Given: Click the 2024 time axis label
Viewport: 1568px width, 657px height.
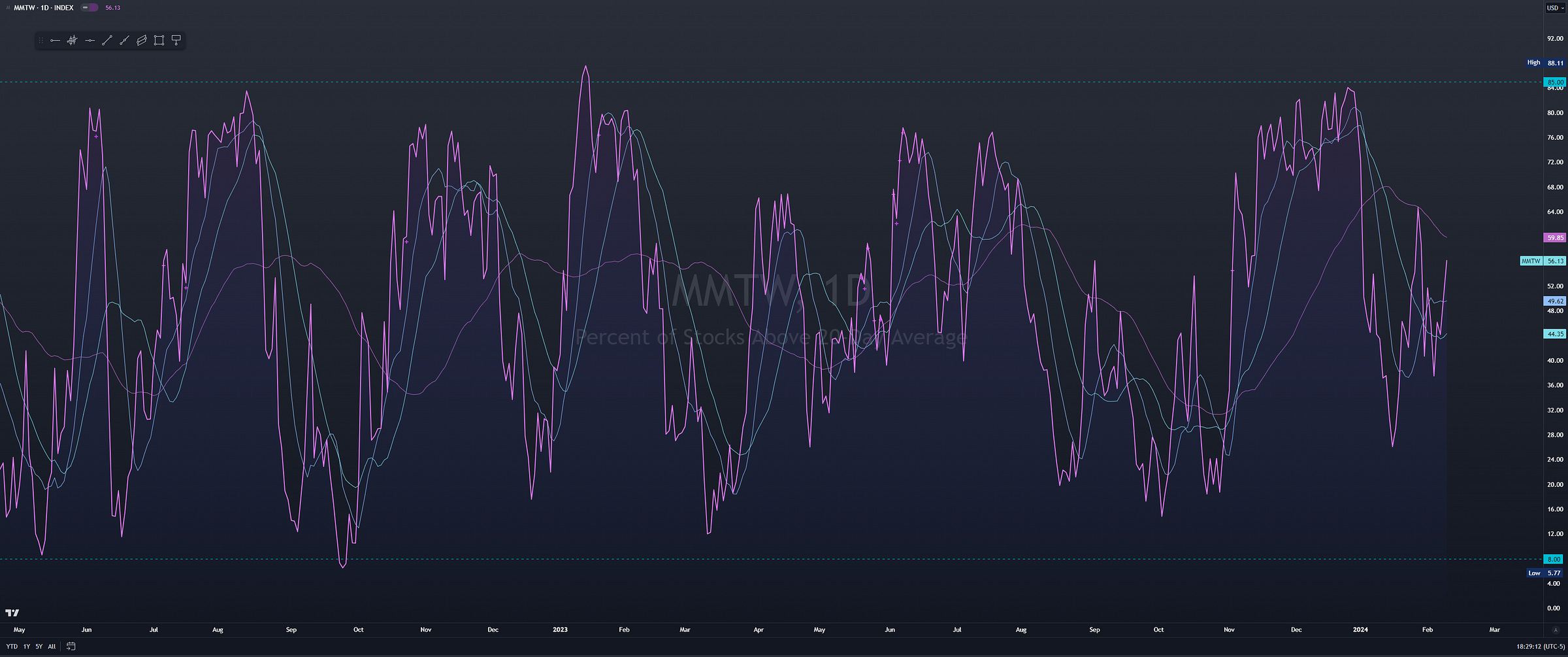Looking at the screenshot, I should pos(1360,630).
